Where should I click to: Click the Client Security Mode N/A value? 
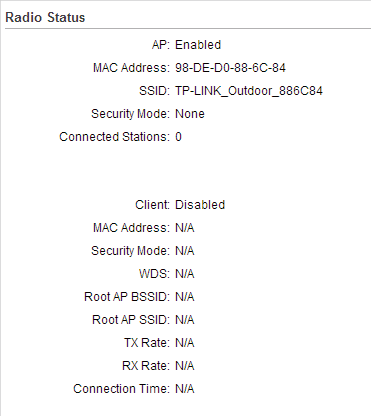coord(185,251)
